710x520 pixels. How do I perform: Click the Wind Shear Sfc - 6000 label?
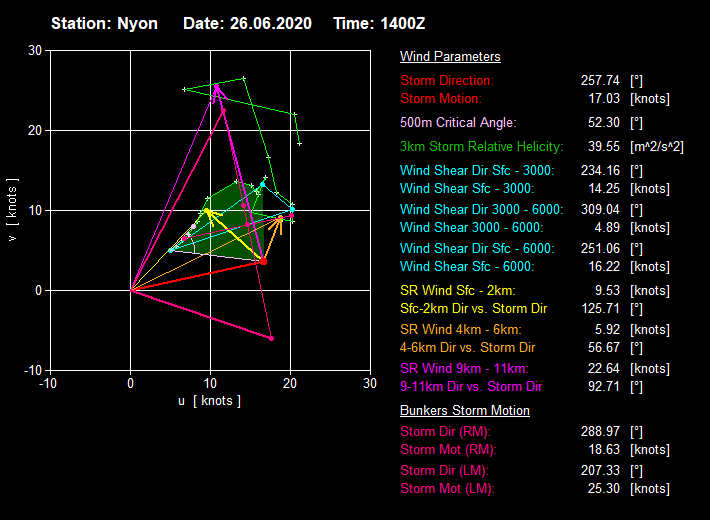click(467, 266)
